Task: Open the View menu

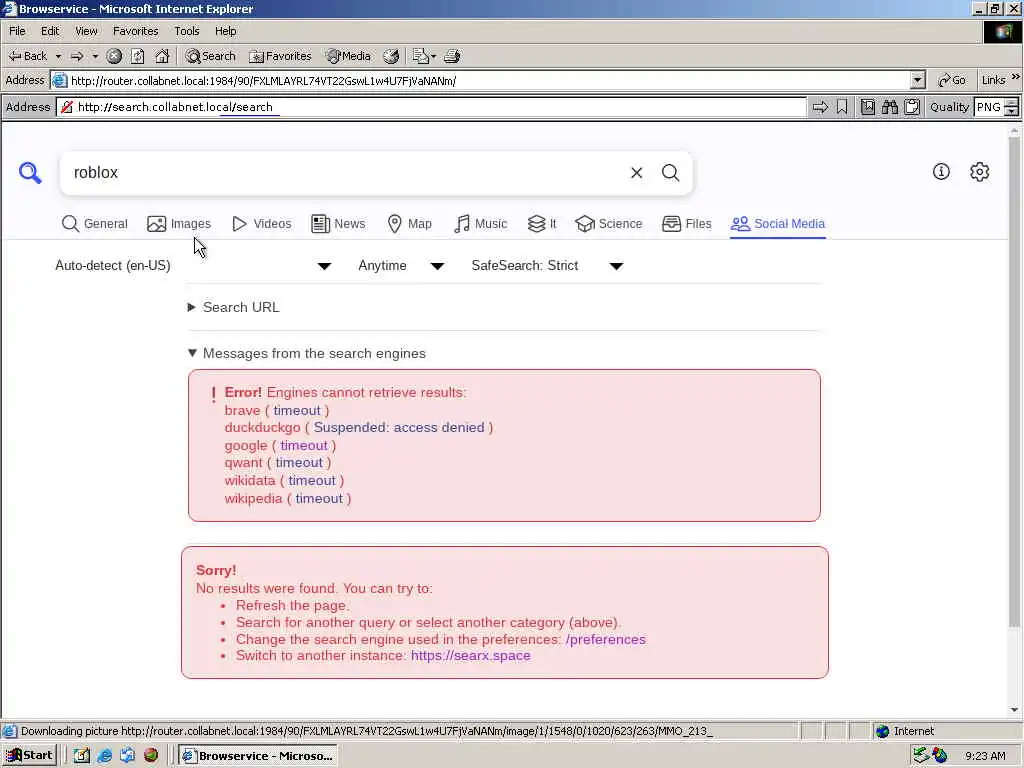Action: pos(86,31)
